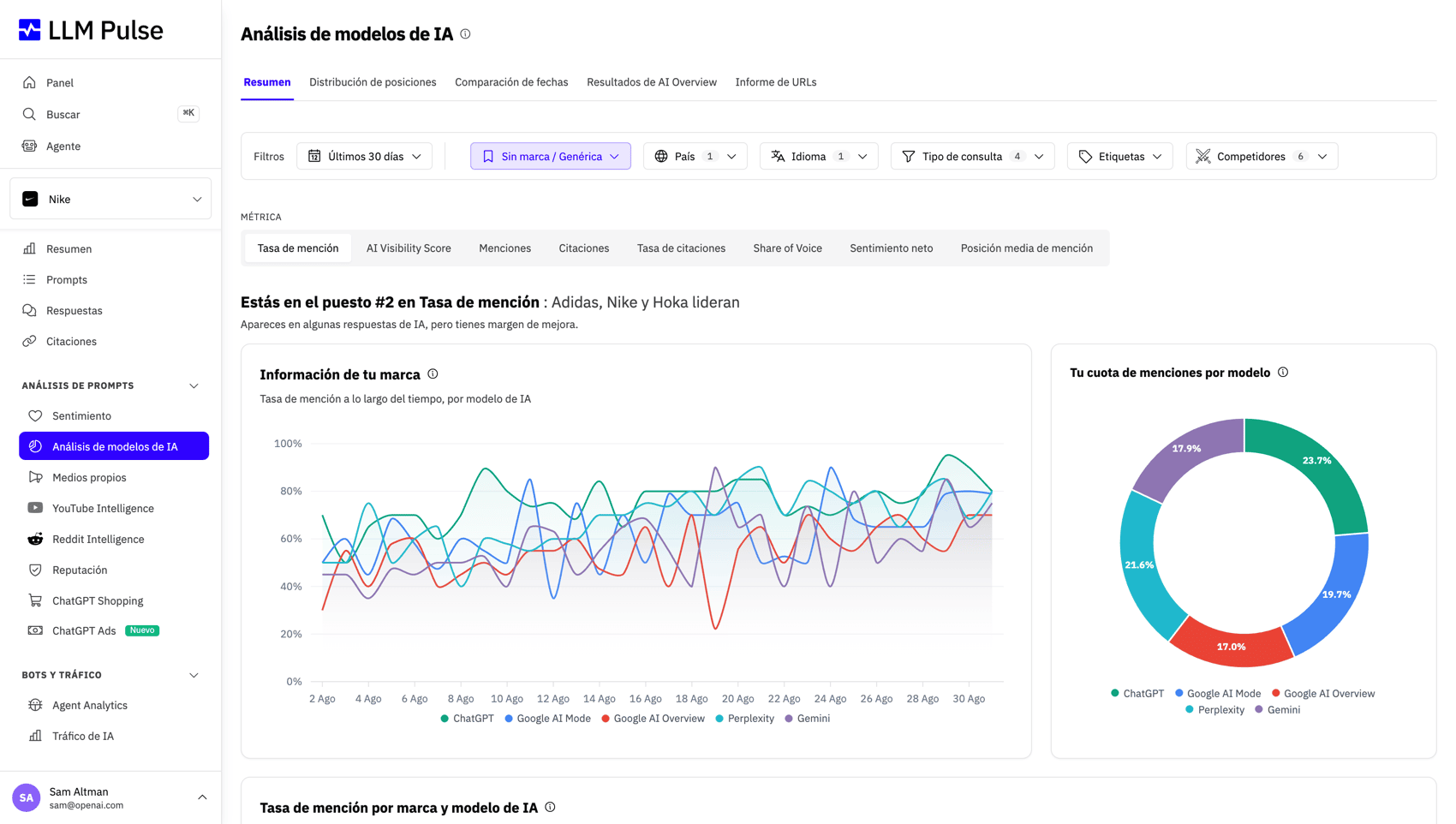Switch to Comparación de fechas tab
Image resolution: width=1456 pixels, height=824 pixels.
[x=511, y=82]
